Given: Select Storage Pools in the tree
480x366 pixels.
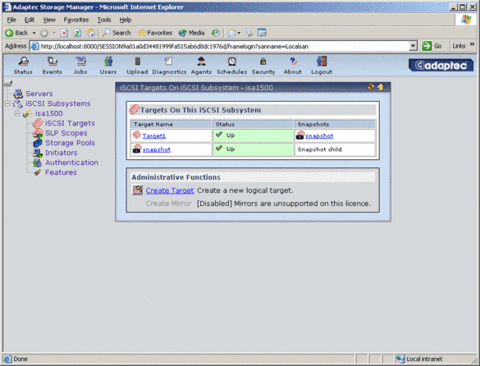Looking at the screenshot, I should pyautogui.click(x=70, y=143).
